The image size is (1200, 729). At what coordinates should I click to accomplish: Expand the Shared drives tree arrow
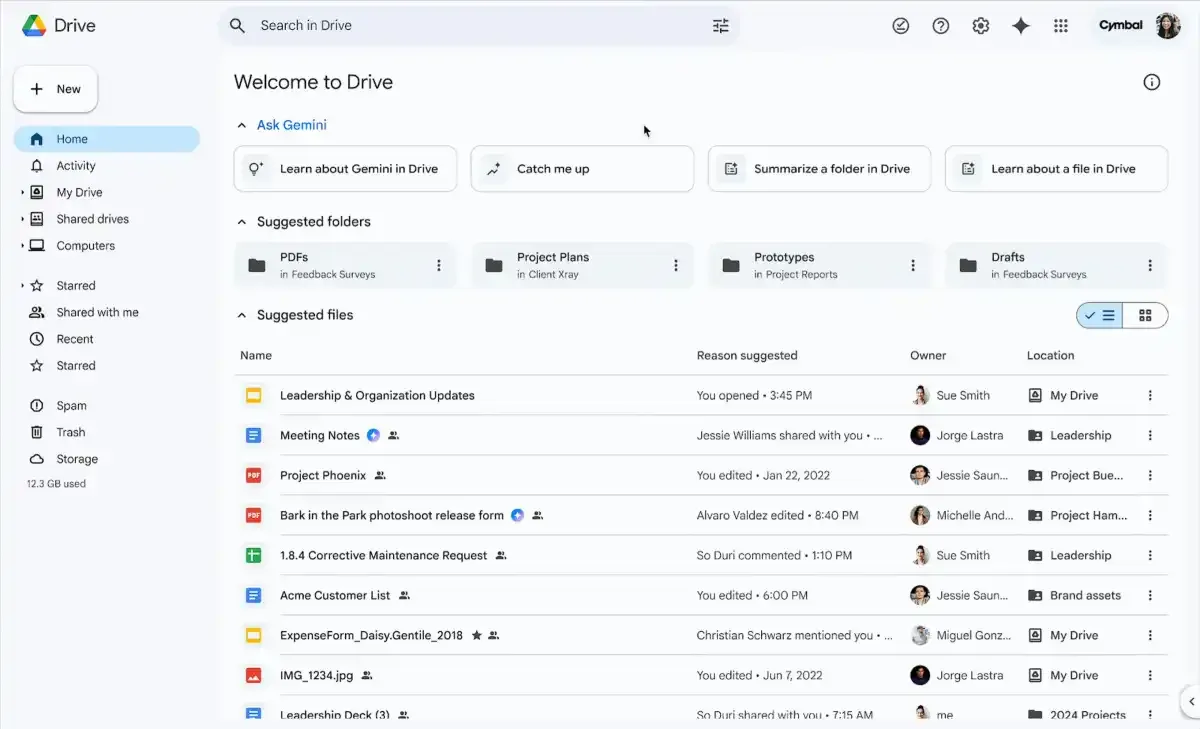tap(22, 219)
